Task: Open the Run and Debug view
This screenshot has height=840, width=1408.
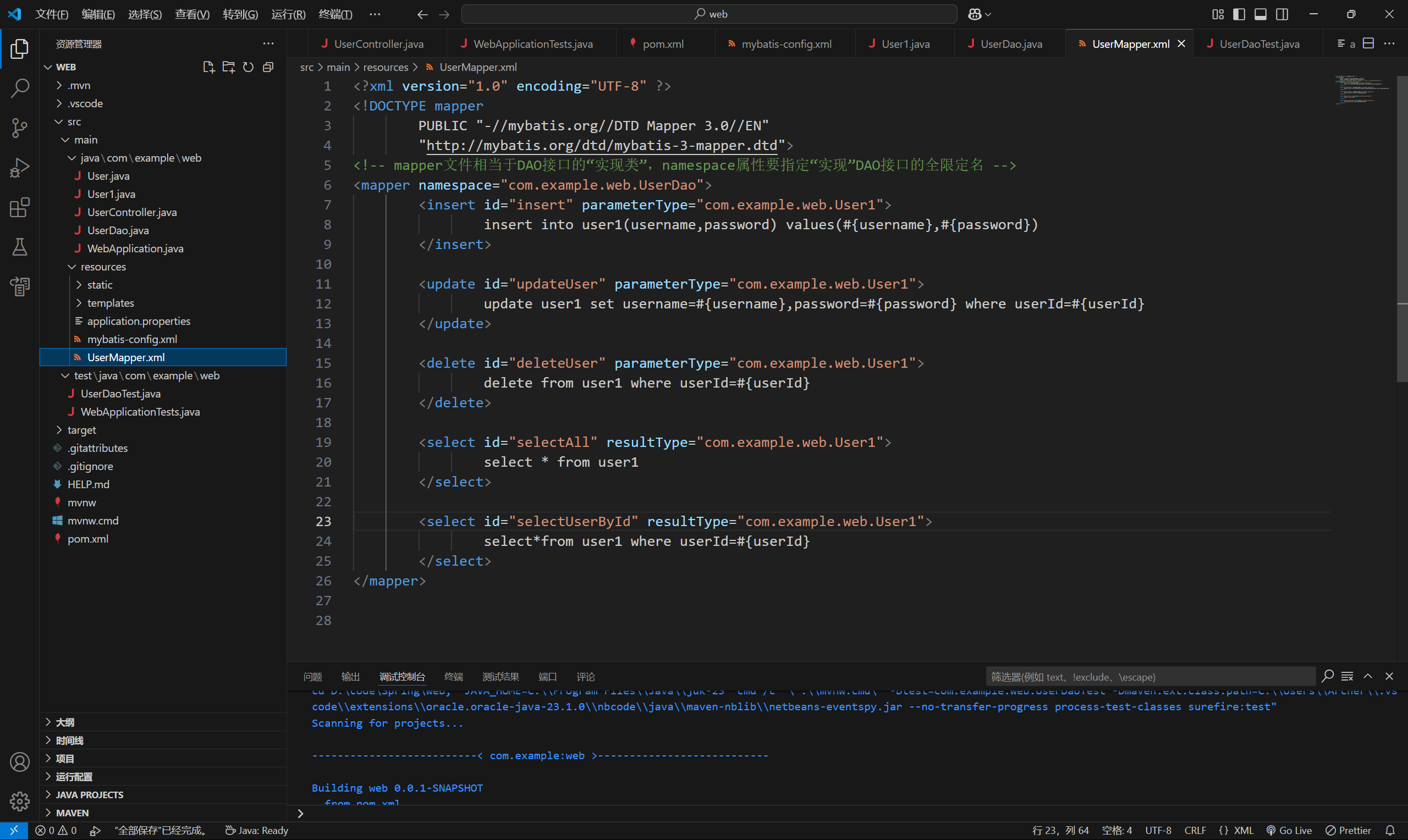Action: [x=20, y=168]
